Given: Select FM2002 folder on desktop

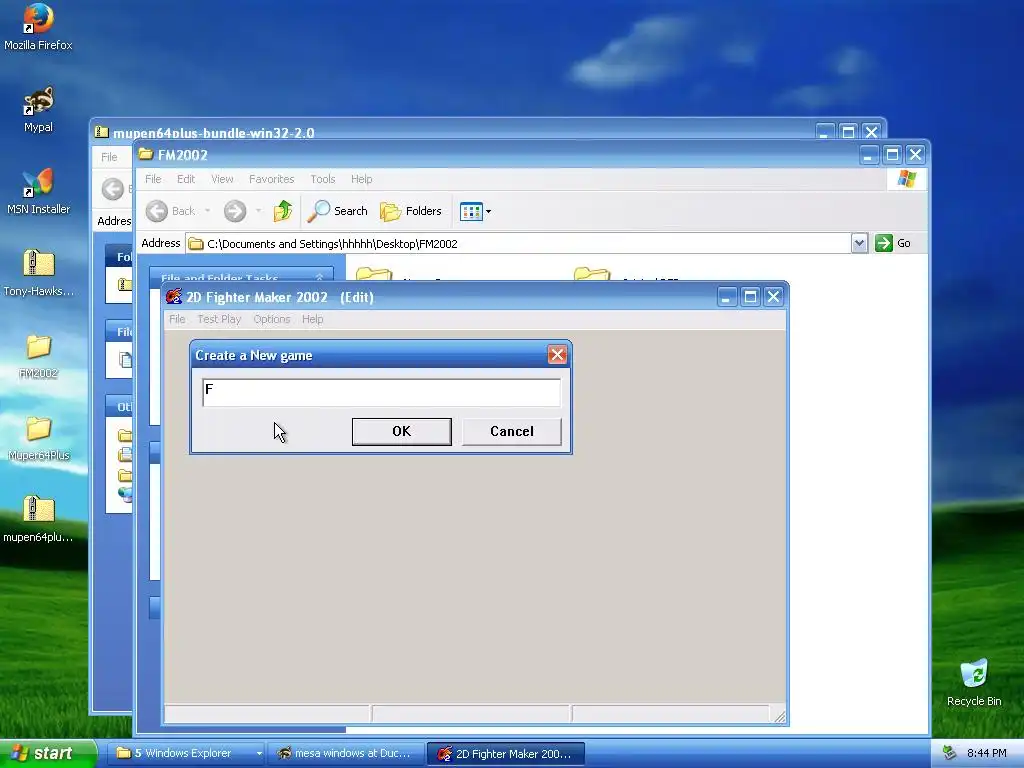Looking at the screenshot, I should coord(38,356).
